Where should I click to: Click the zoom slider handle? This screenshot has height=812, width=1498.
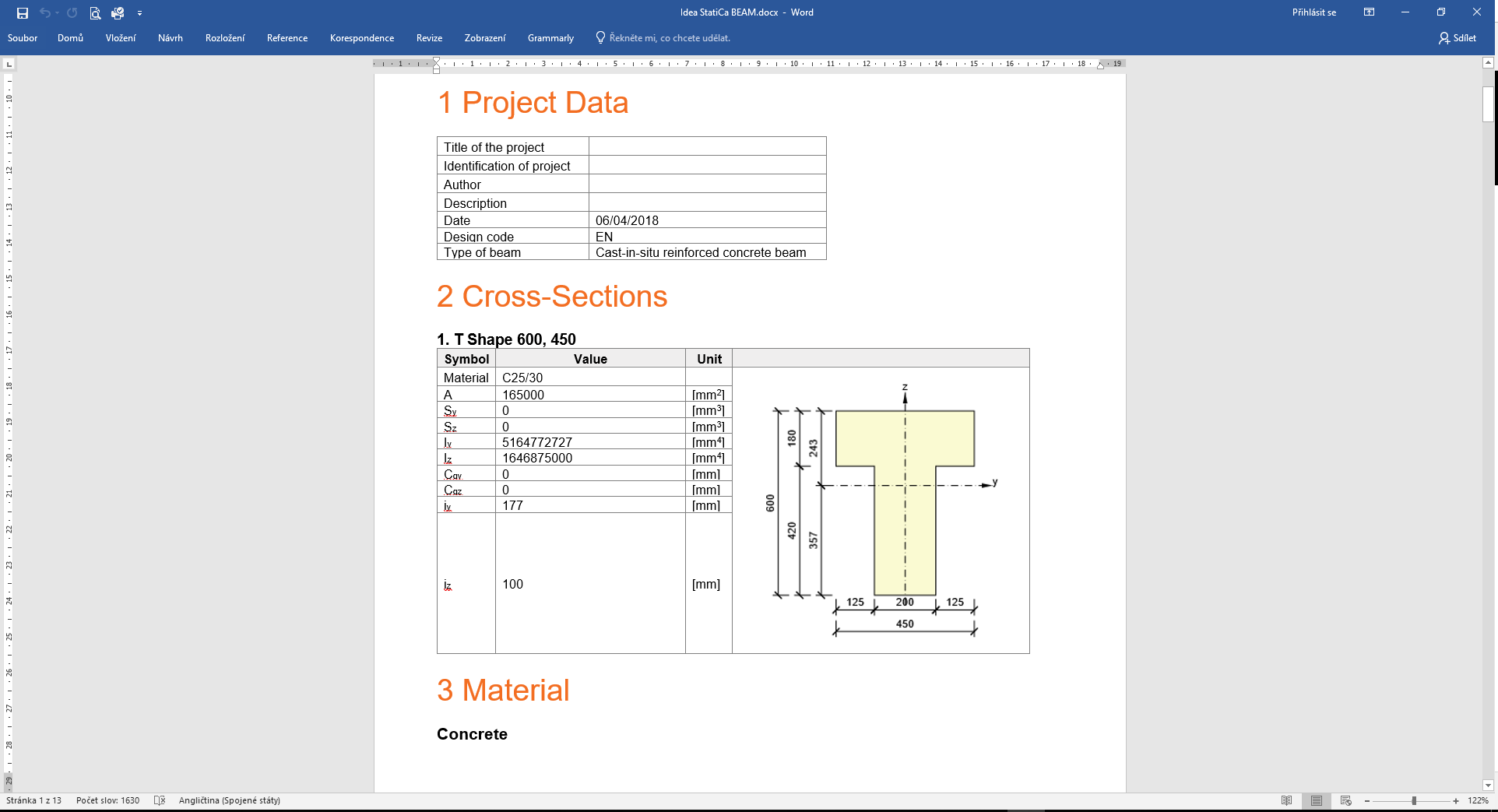coord(1414,800)
